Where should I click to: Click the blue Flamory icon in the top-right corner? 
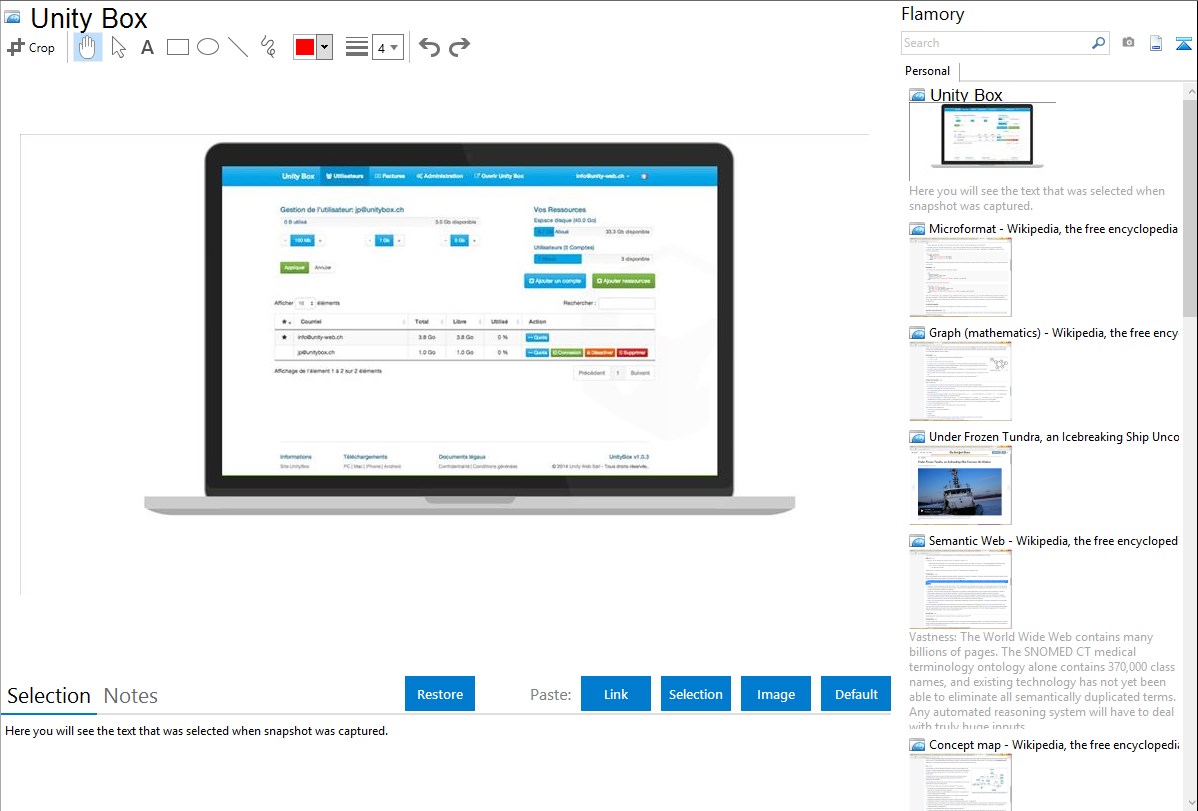click(1183, 43)
